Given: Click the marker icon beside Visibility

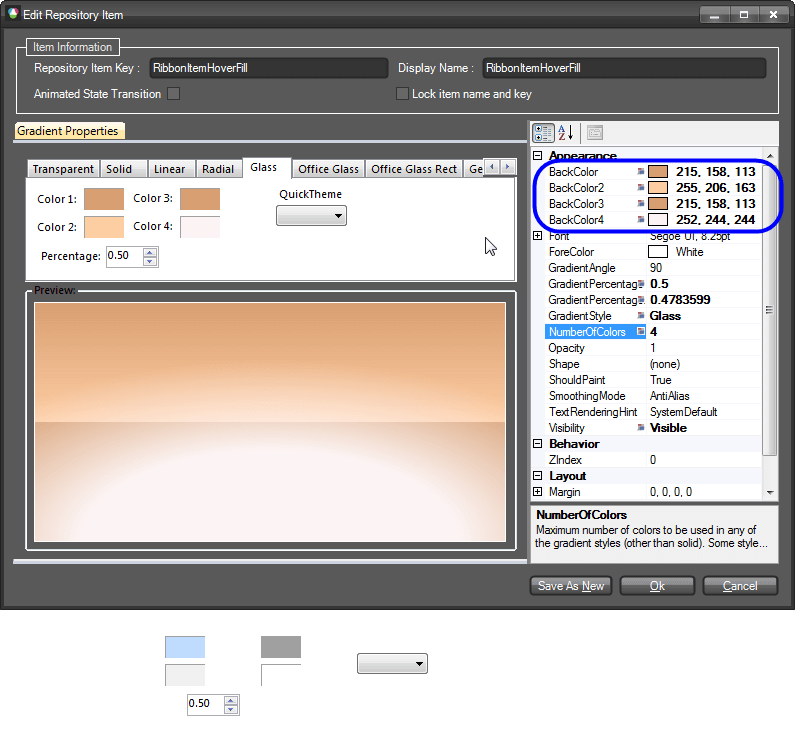Looking at the screenshot, I should pos(641,427).
